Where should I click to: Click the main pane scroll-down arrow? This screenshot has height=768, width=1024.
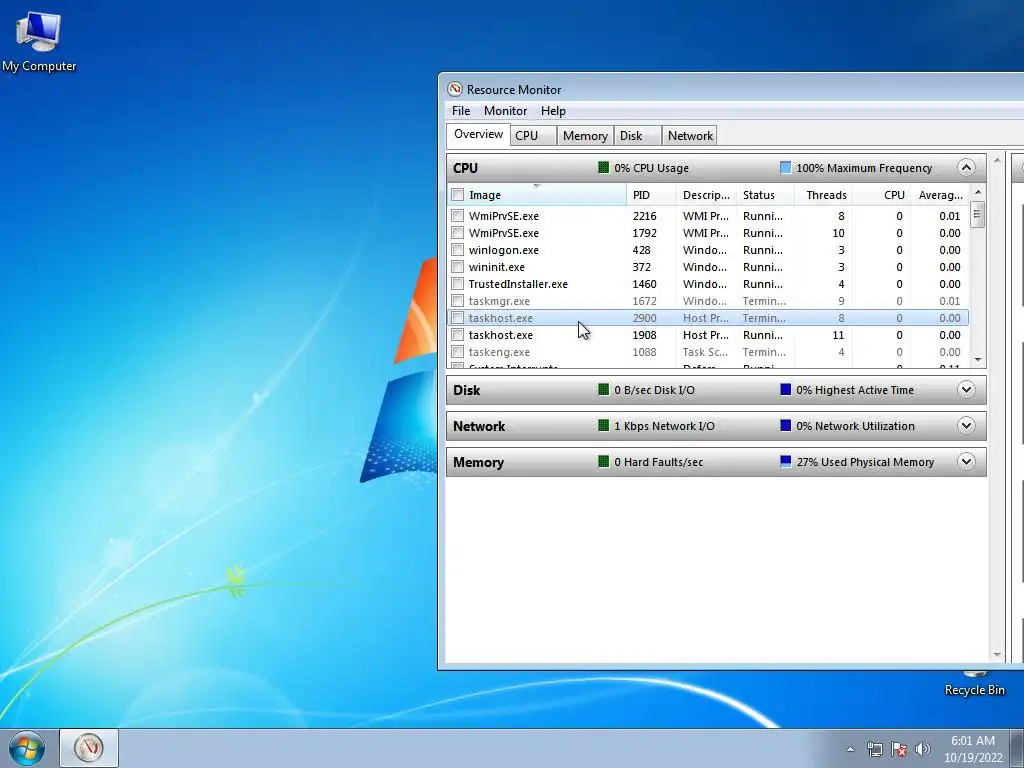click(x=997, y=654)
